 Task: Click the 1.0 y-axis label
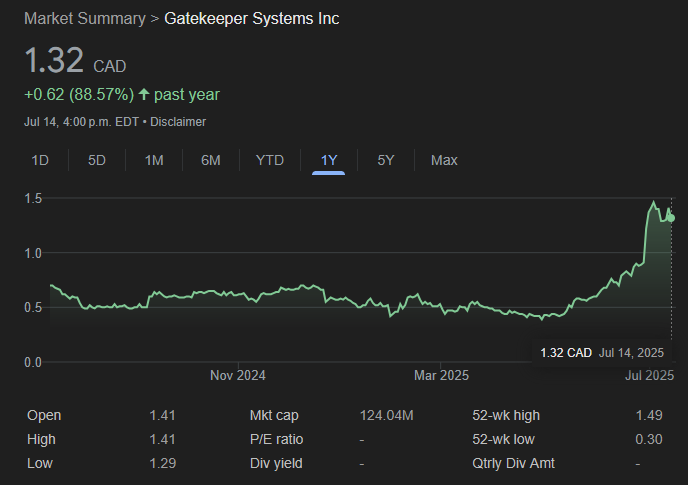coord(33,253)
